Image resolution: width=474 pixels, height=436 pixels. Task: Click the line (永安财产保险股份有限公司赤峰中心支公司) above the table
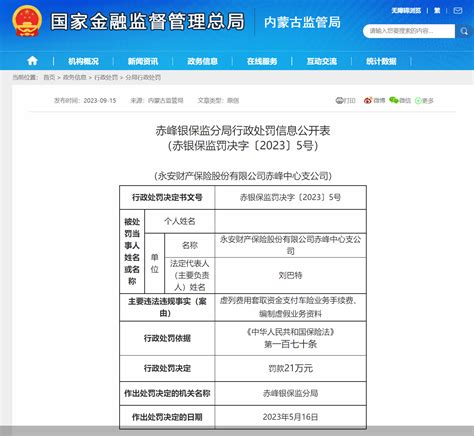pos(243,176)
